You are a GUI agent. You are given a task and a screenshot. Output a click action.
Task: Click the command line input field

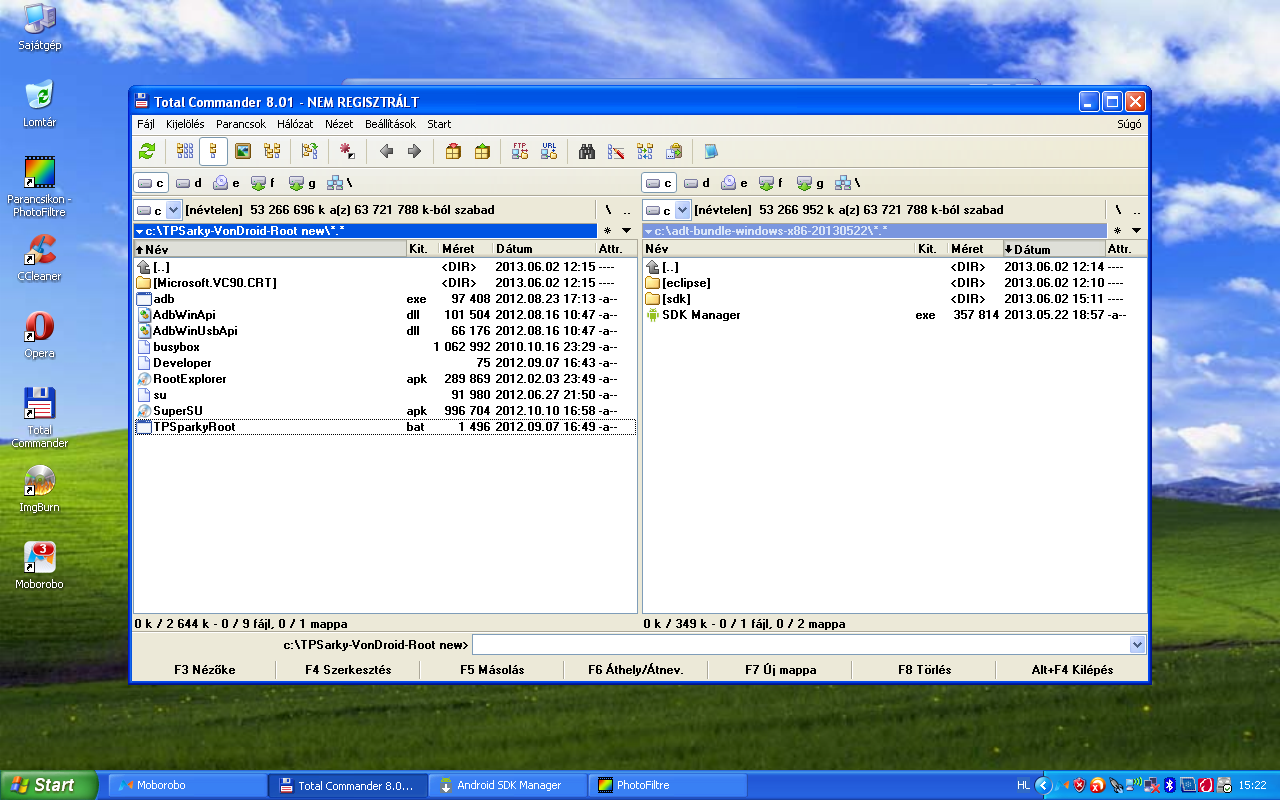click(800, 645)
